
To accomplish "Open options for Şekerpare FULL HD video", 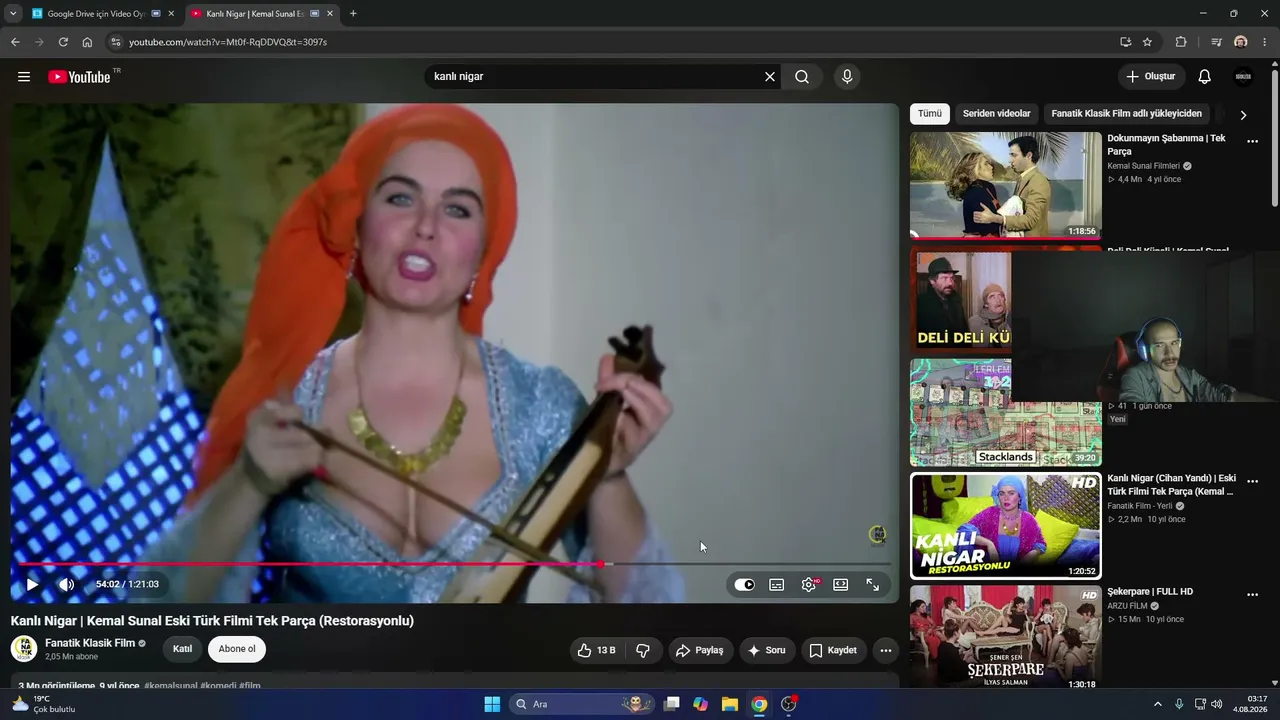I will (x=1252, y=594).
